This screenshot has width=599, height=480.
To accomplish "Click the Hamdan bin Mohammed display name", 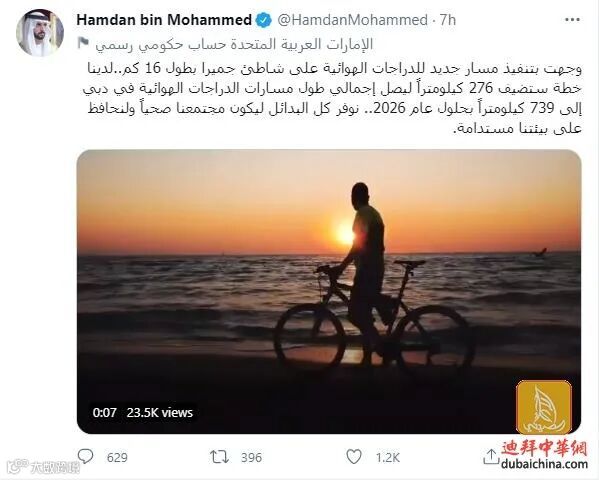I will click(x=164, y=20).
